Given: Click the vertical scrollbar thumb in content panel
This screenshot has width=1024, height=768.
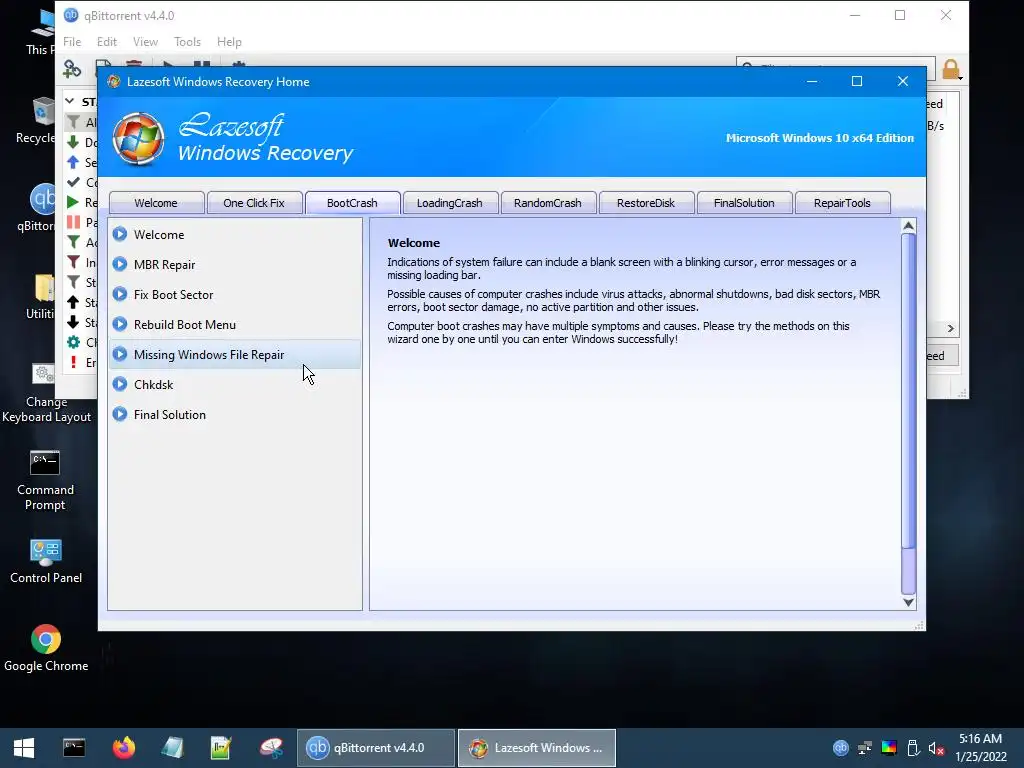Looking at the screenshot, I should (x=908, y=391).
